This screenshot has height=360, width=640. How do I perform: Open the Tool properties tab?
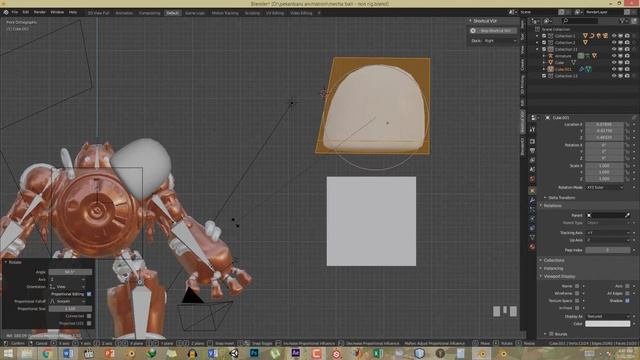[532, 129]
